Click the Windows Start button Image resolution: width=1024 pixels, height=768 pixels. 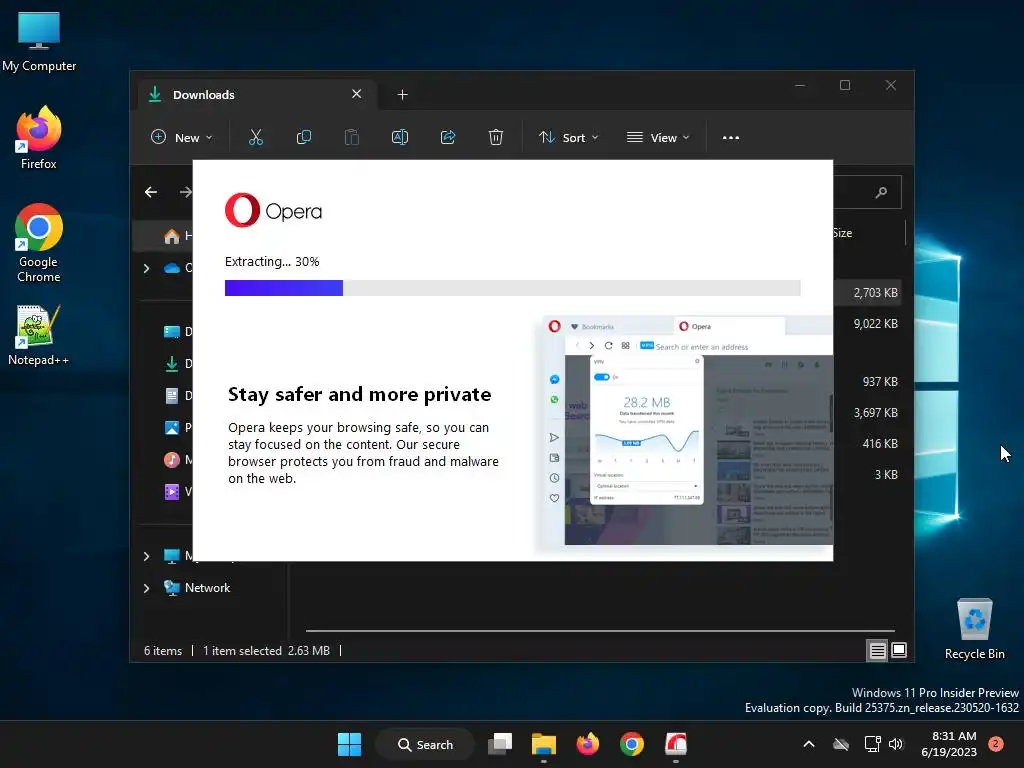349,744
